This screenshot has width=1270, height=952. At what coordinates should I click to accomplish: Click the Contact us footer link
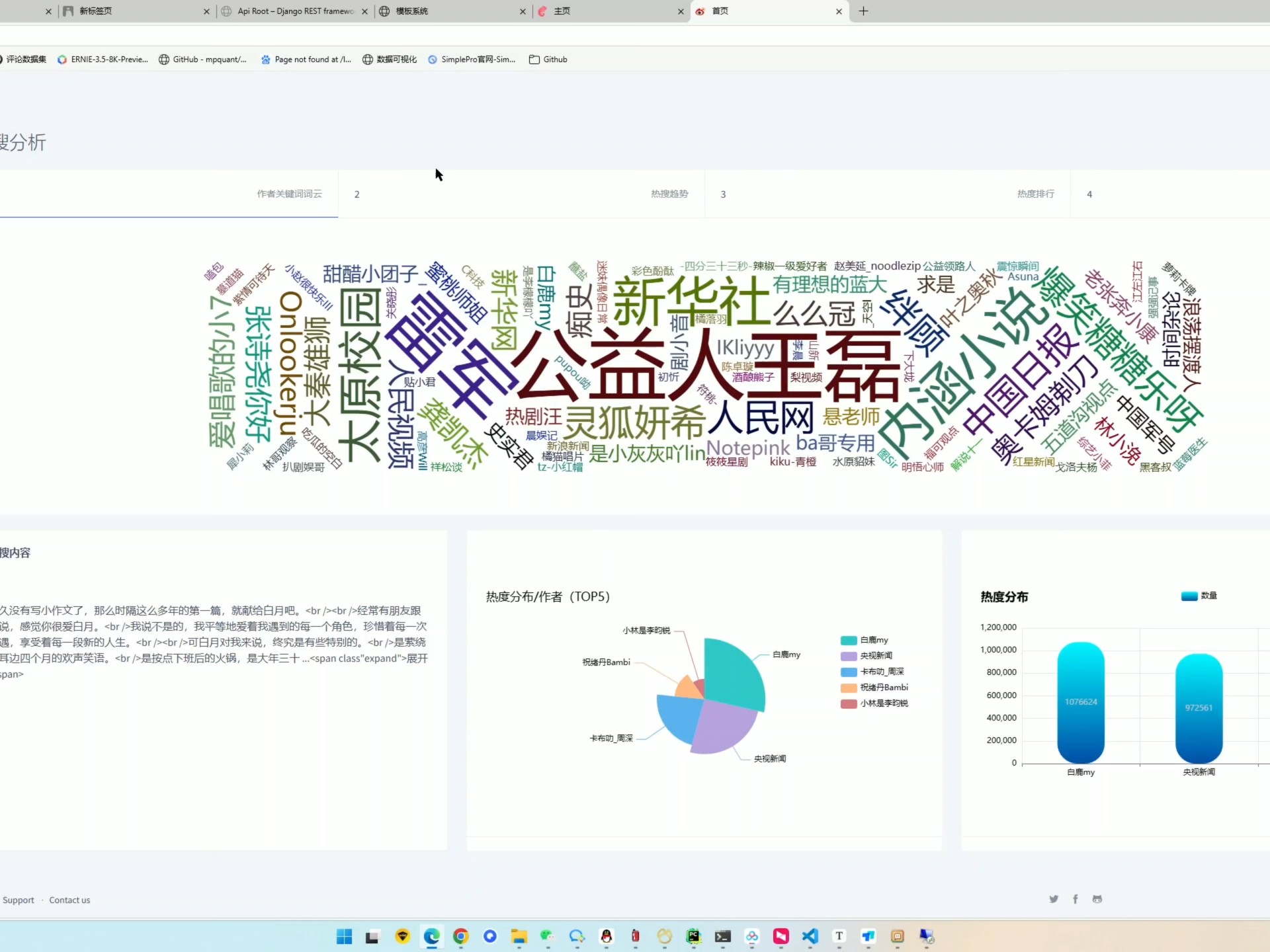click(x=69, y=900)
